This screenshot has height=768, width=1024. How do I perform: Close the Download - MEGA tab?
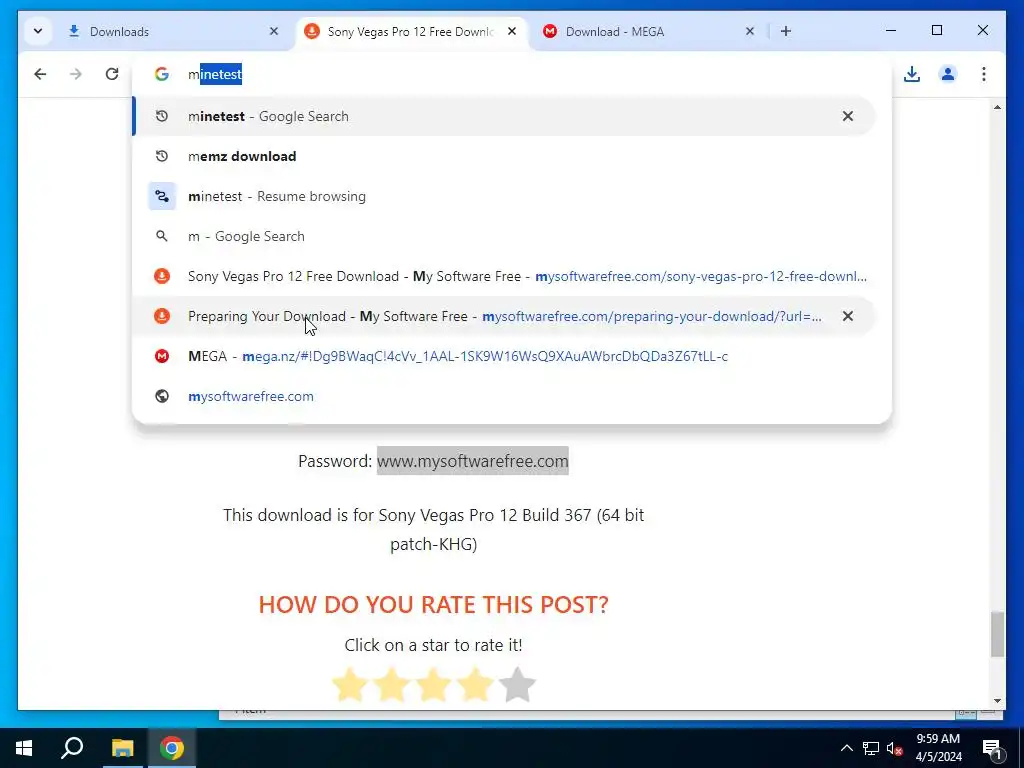[x=750, y=31]
